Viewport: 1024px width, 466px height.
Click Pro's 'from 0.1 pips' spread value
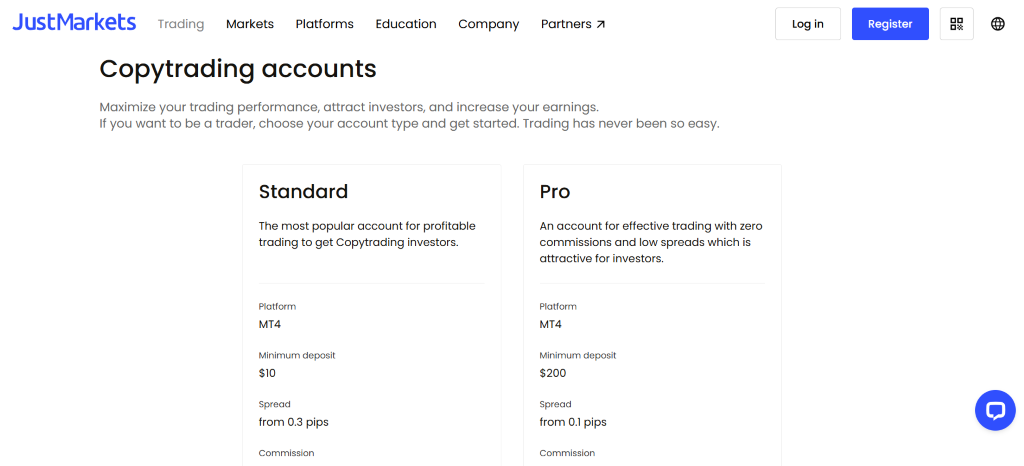tap(573, 422)
